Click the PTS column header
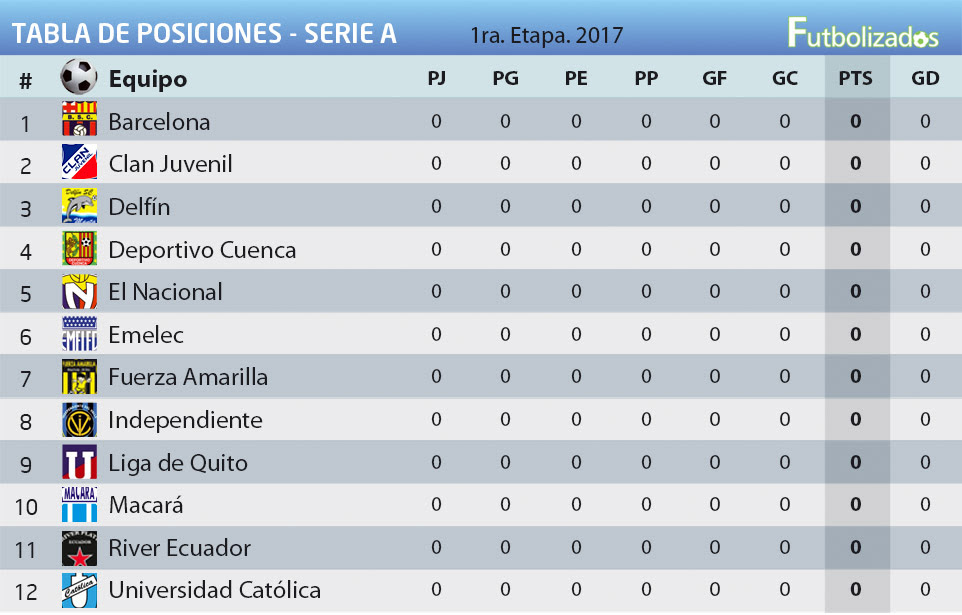Screen dimensions: 962x615 [855, 78]
